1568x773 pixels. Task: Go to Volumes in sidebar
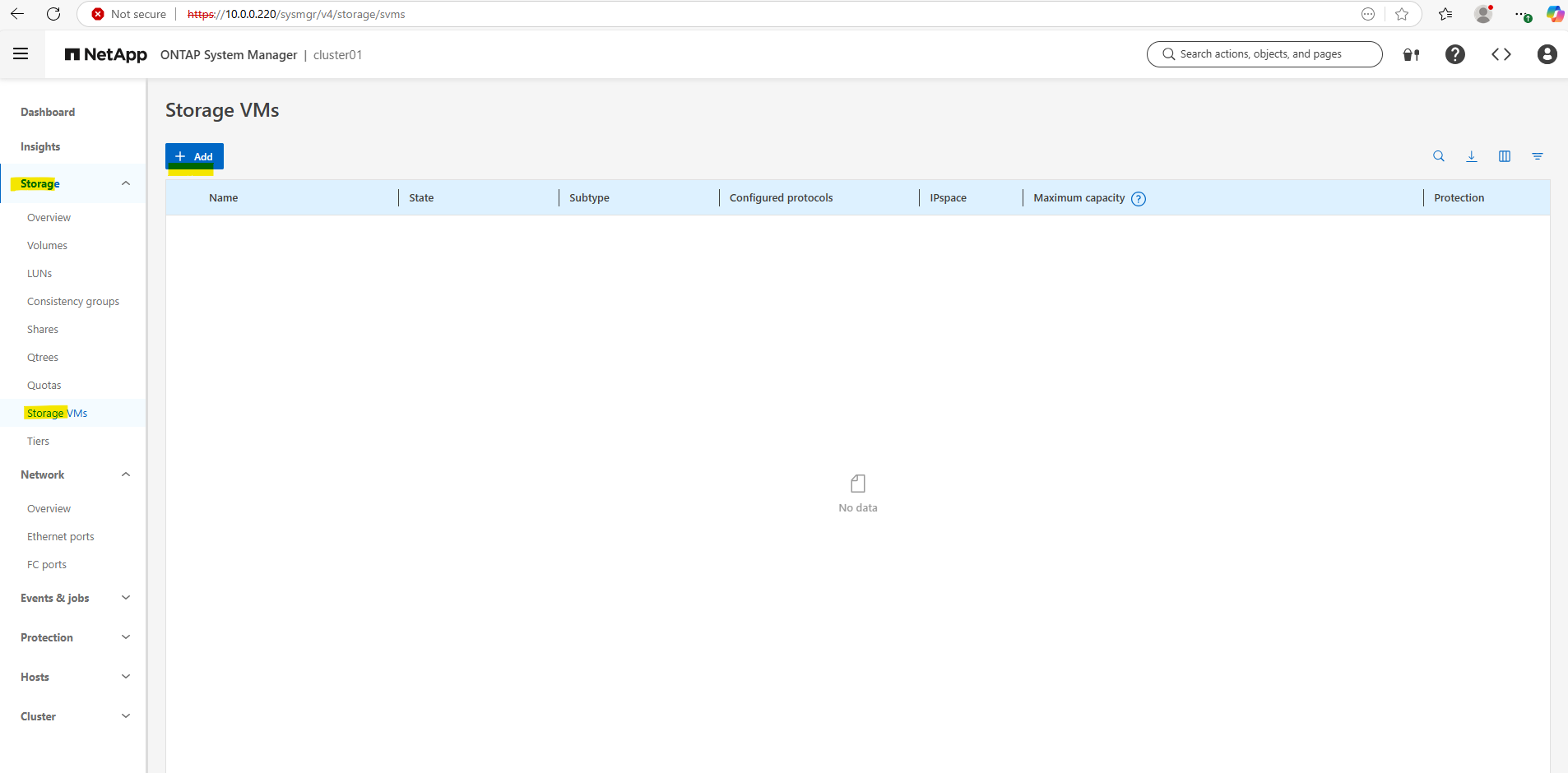point(47,245)
